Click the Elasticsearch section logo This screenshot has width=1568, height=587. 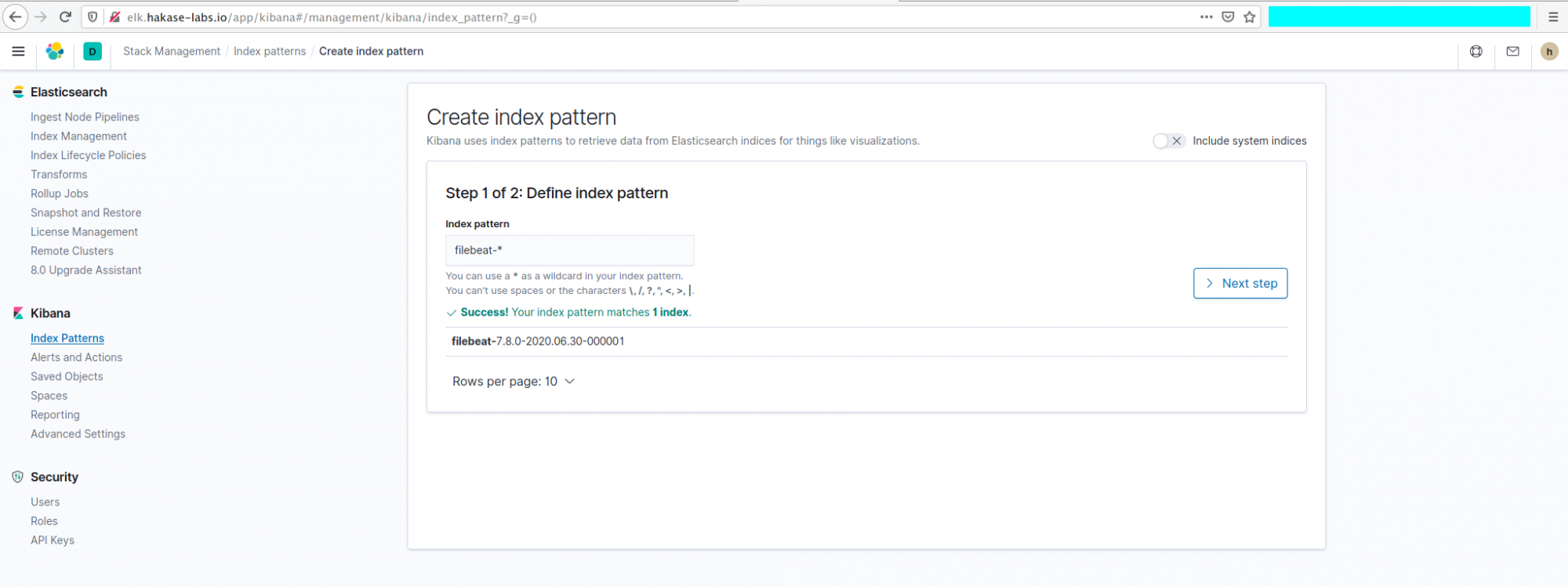coord(18,92)
